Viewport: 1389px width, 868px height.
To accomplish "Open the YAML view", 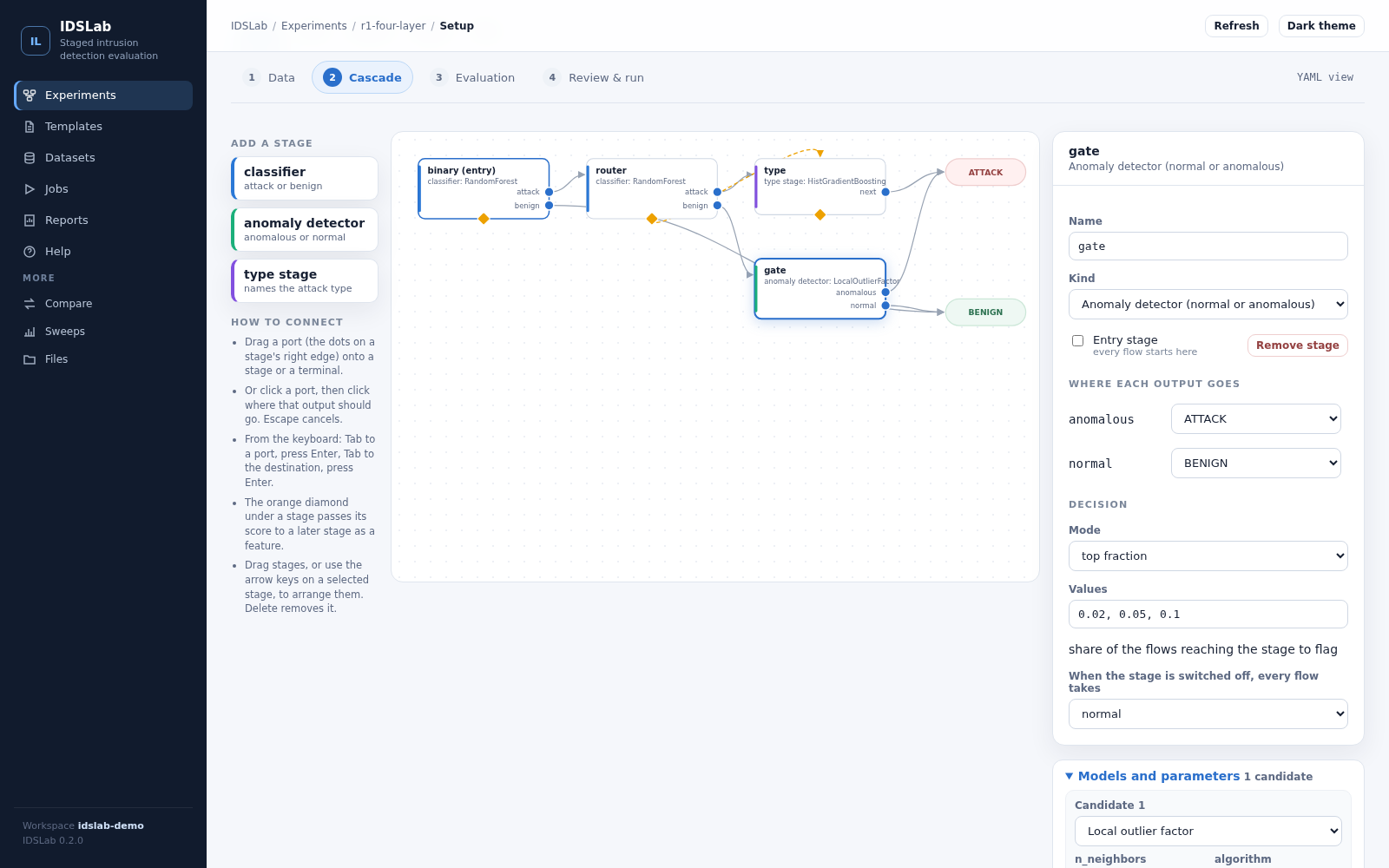I will [1325, 77].
